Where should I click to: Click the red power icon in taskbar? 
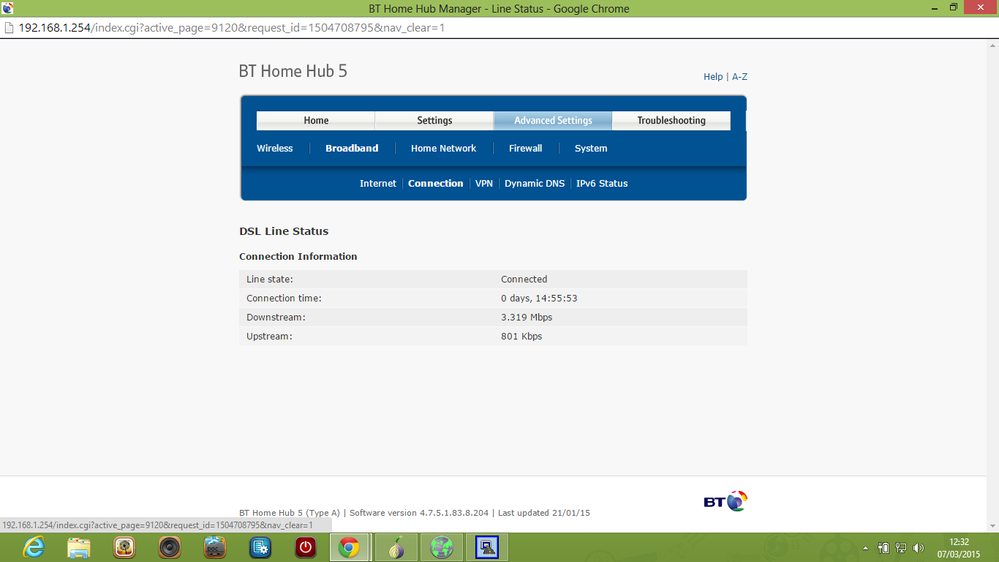pos(306,547)
